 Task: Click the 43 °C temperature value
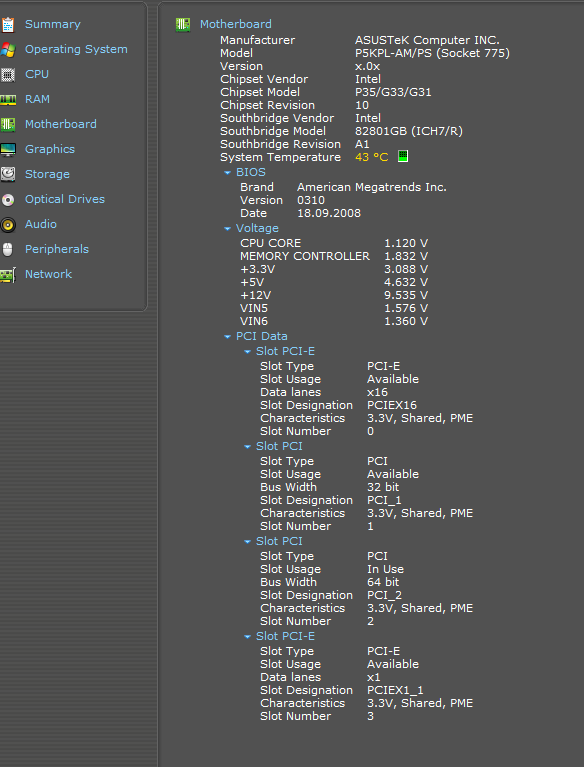(x=372, y=157)
